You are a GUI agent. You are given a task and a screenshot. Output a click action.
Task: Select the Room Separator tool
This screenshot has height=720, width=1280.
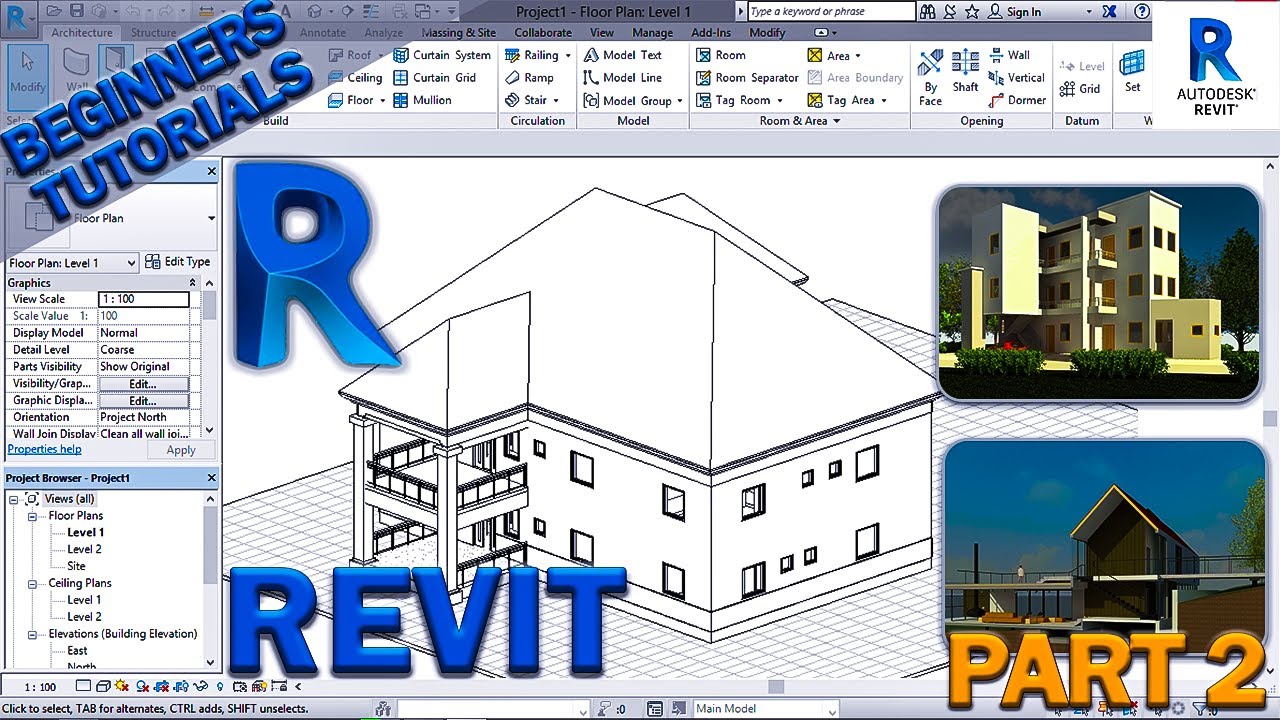747,78
